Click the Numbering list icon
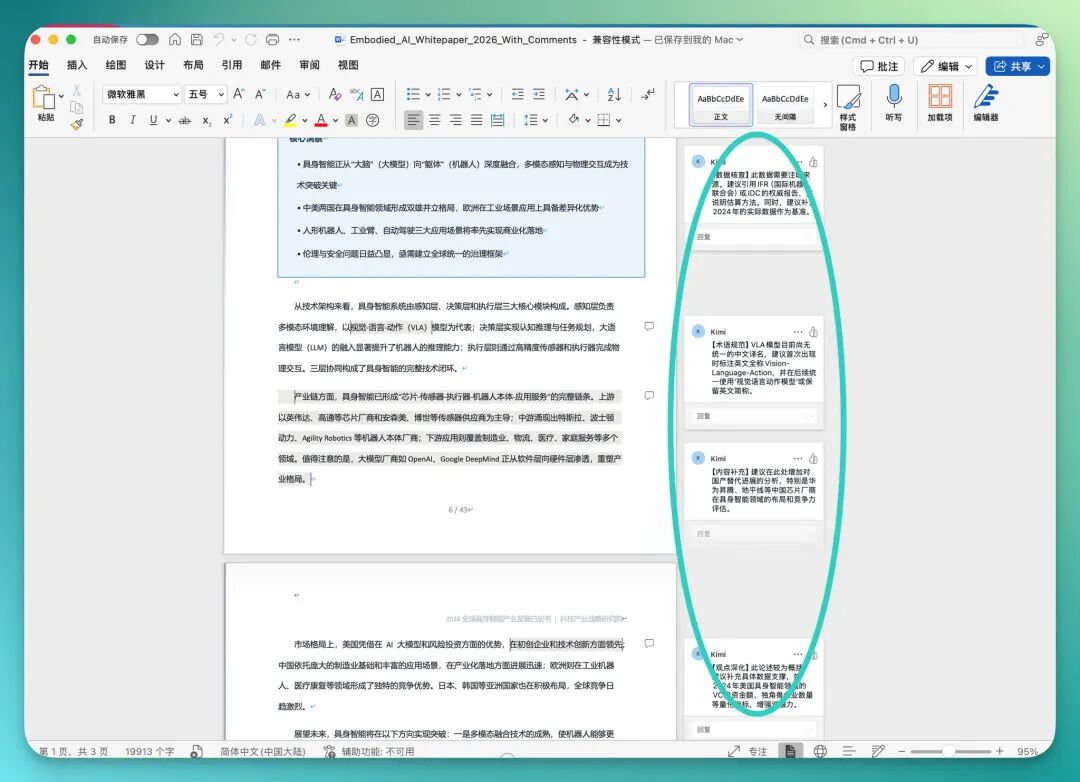Viewport: 1080px width, 782px height. 444,94
